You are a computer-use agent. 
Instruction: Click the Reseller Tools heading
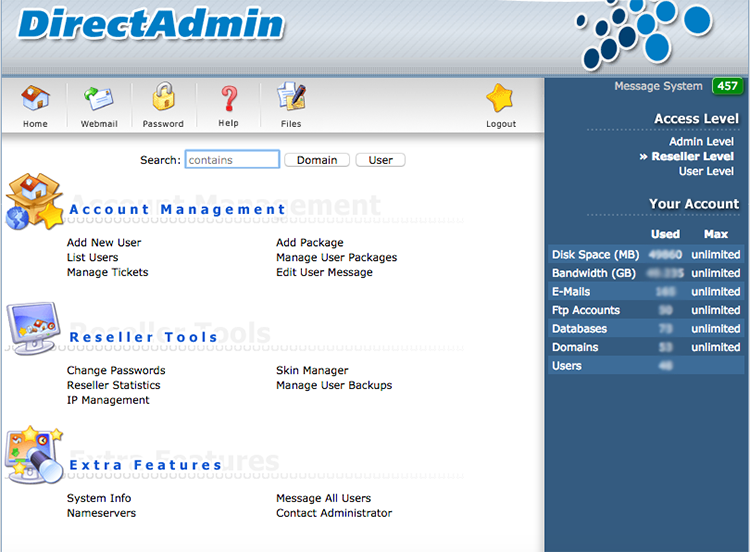(x=143, y=337)
